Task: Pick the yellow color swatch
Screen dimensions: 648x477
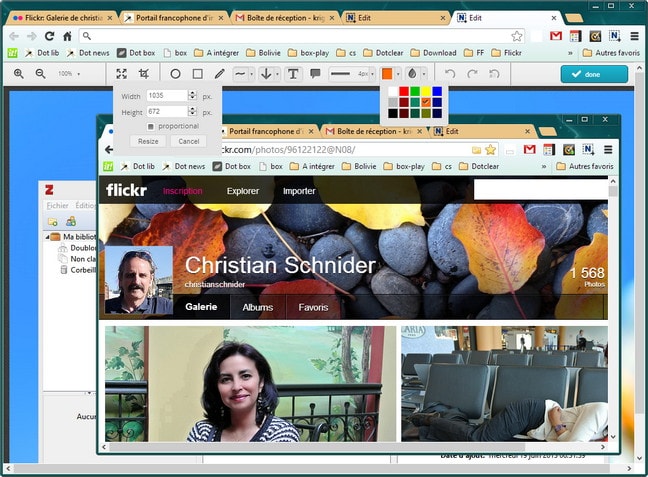Action: coord(426,91)
